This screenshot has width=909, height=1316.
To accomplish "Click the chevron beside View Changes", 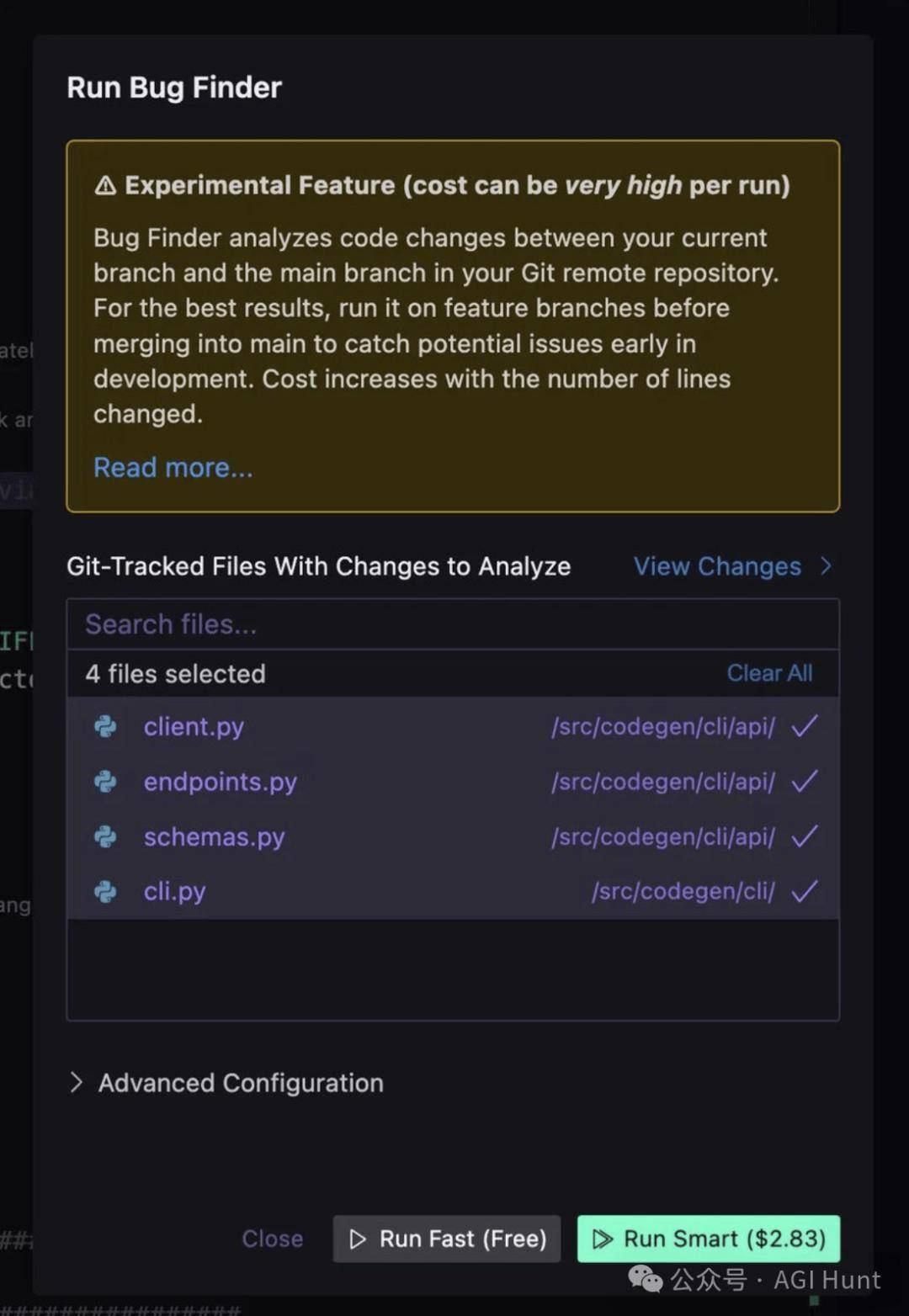I will [826, 566].
